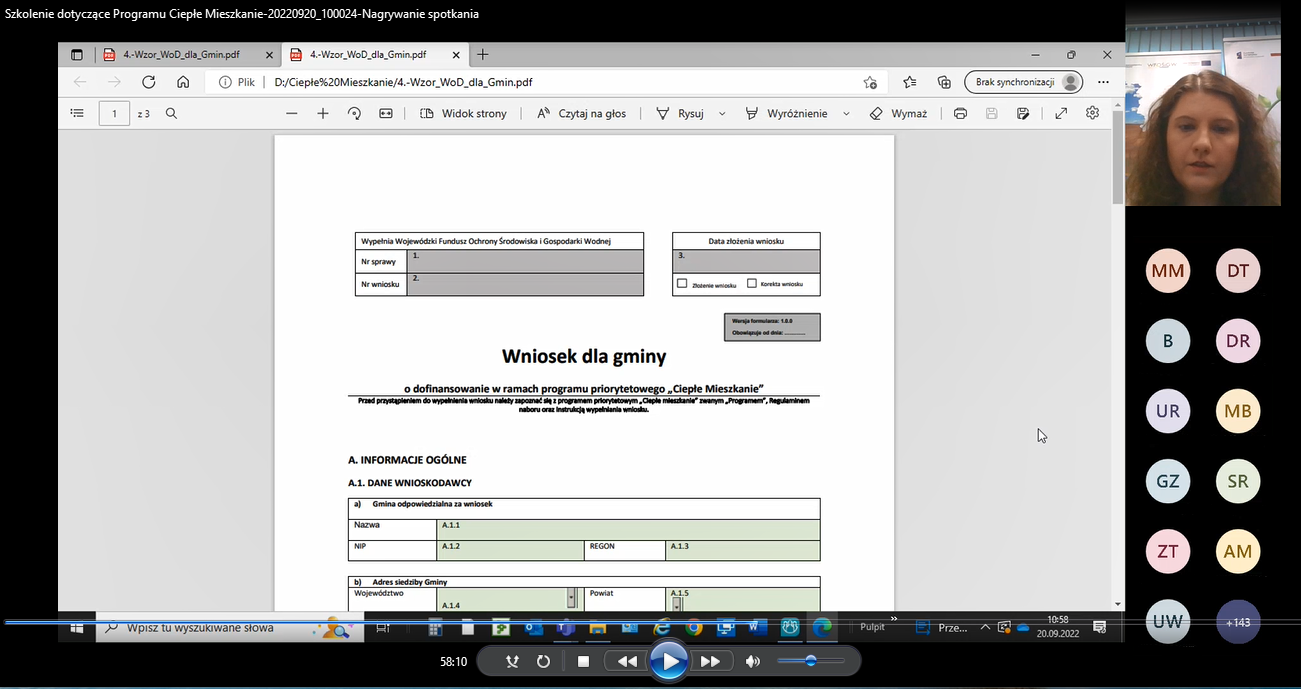The height and width of the screenshot is (689, 1301).
Task: Rotate the PDF page
Action: pos(354,114)
